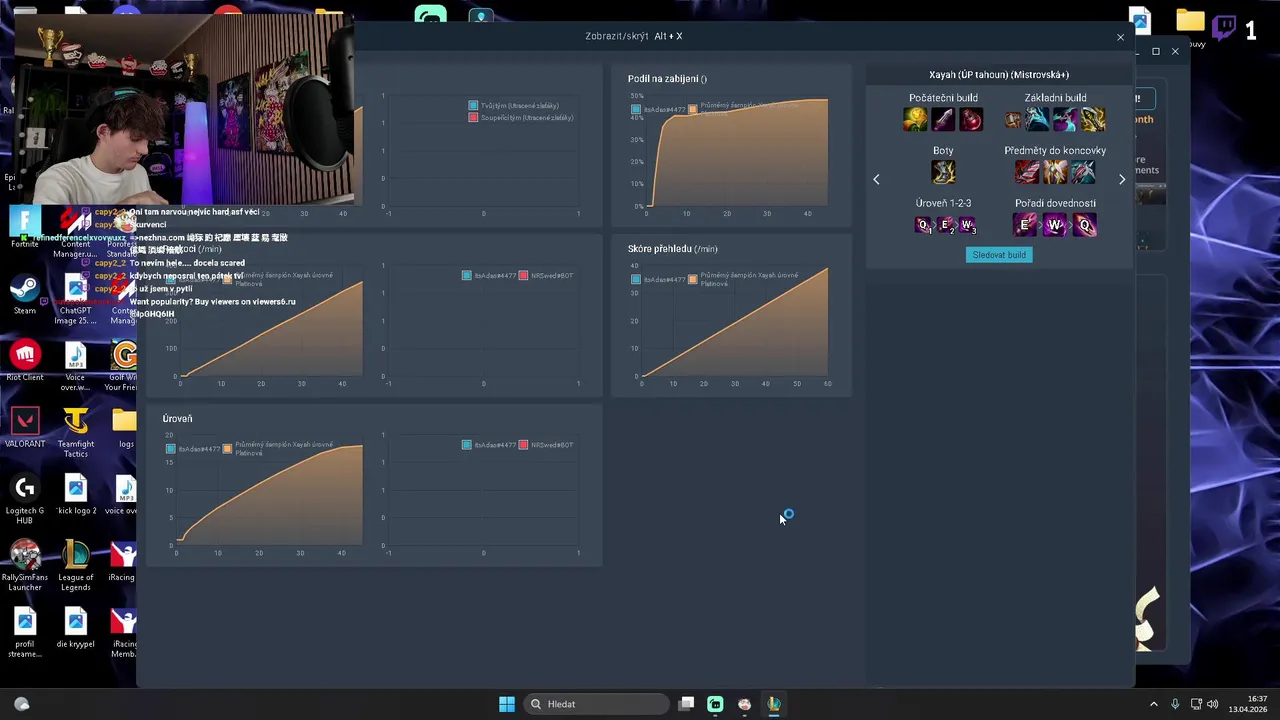This screenshot has width=1280, height=720.
Task: Open yellow folder at top right desktop
Action: (1190, 22)
